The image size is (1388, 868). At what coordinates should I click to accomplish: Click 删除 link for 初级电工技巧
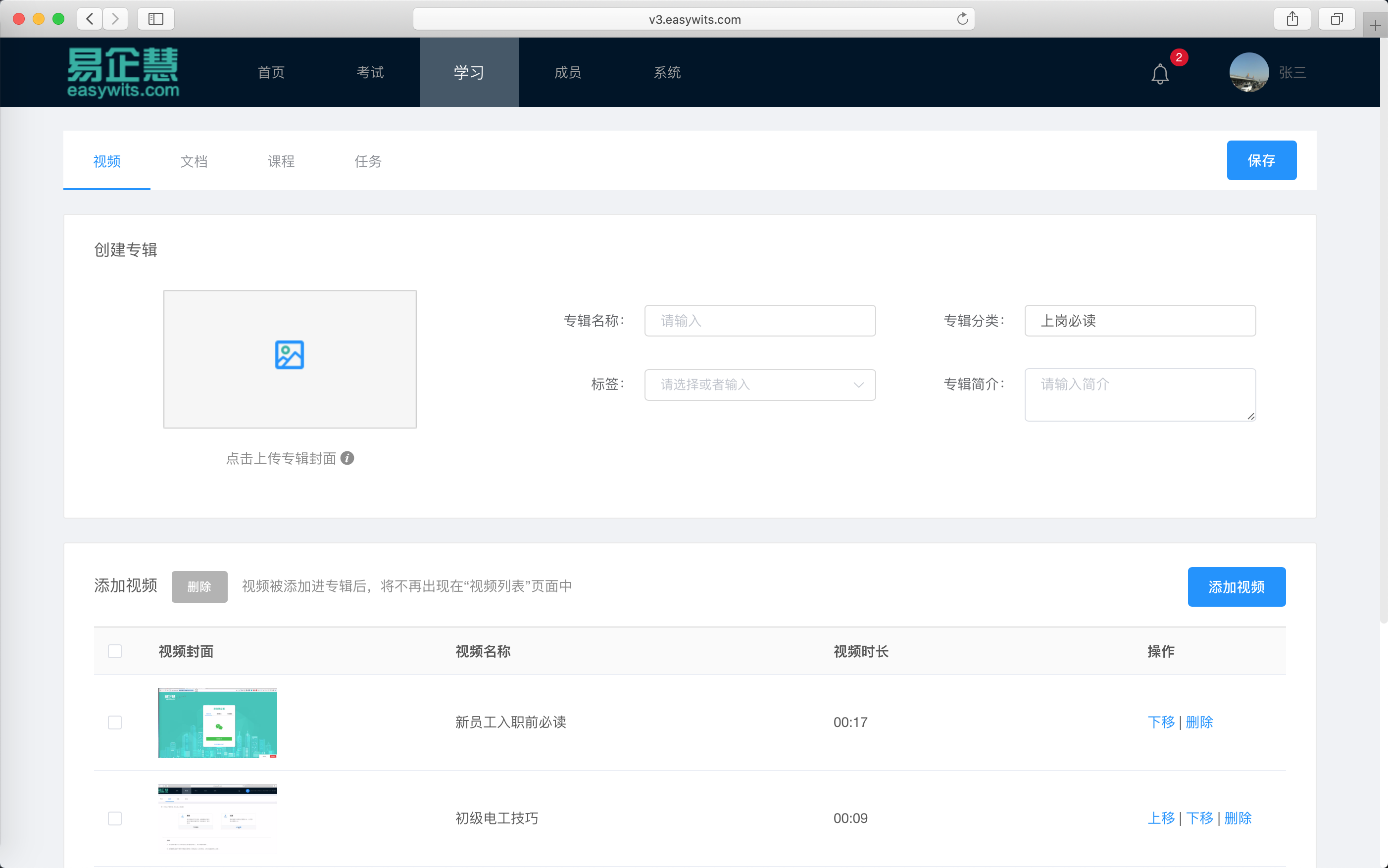(x=1238, y=818)
